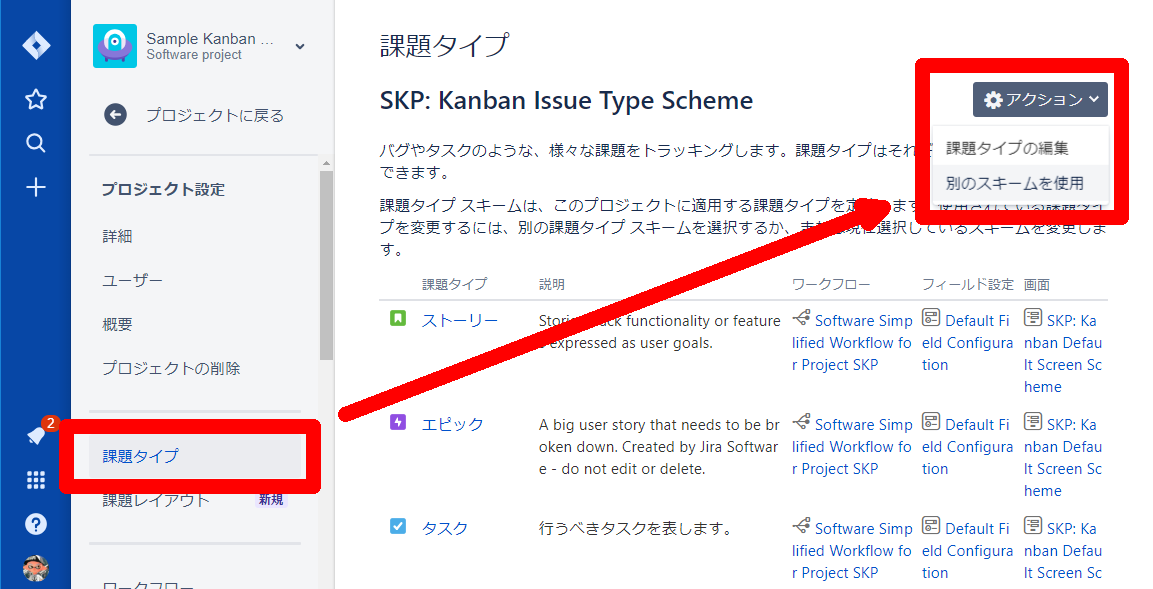Screen dimensions: 1153x589
Task: Click workflow icon in ストーリー row
Action: pos(802,318)
